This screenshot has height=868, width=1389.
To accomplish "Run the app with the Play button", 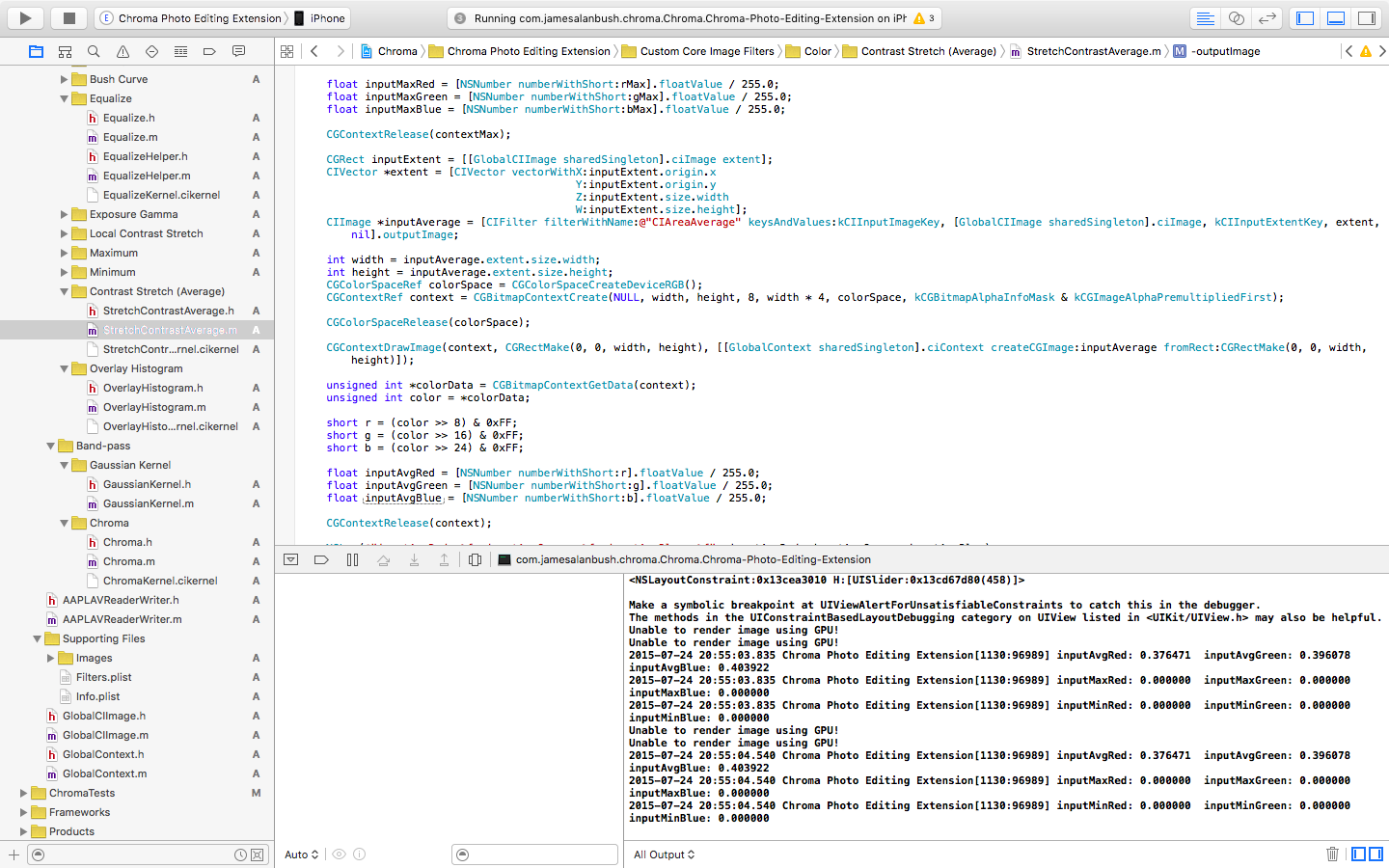I will point(25,17).
